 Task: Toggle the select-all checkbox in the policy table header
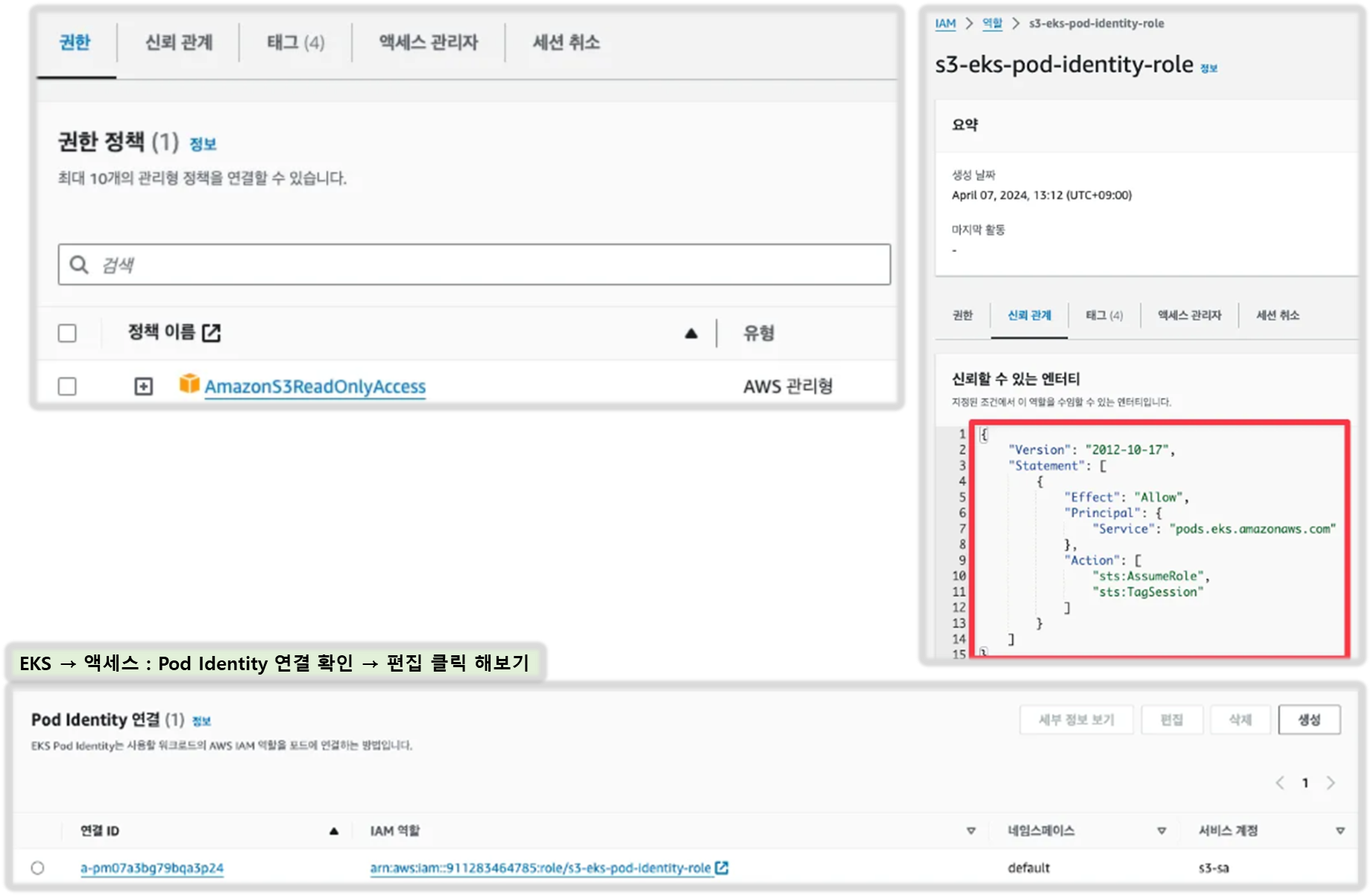[x=67, y=332]
